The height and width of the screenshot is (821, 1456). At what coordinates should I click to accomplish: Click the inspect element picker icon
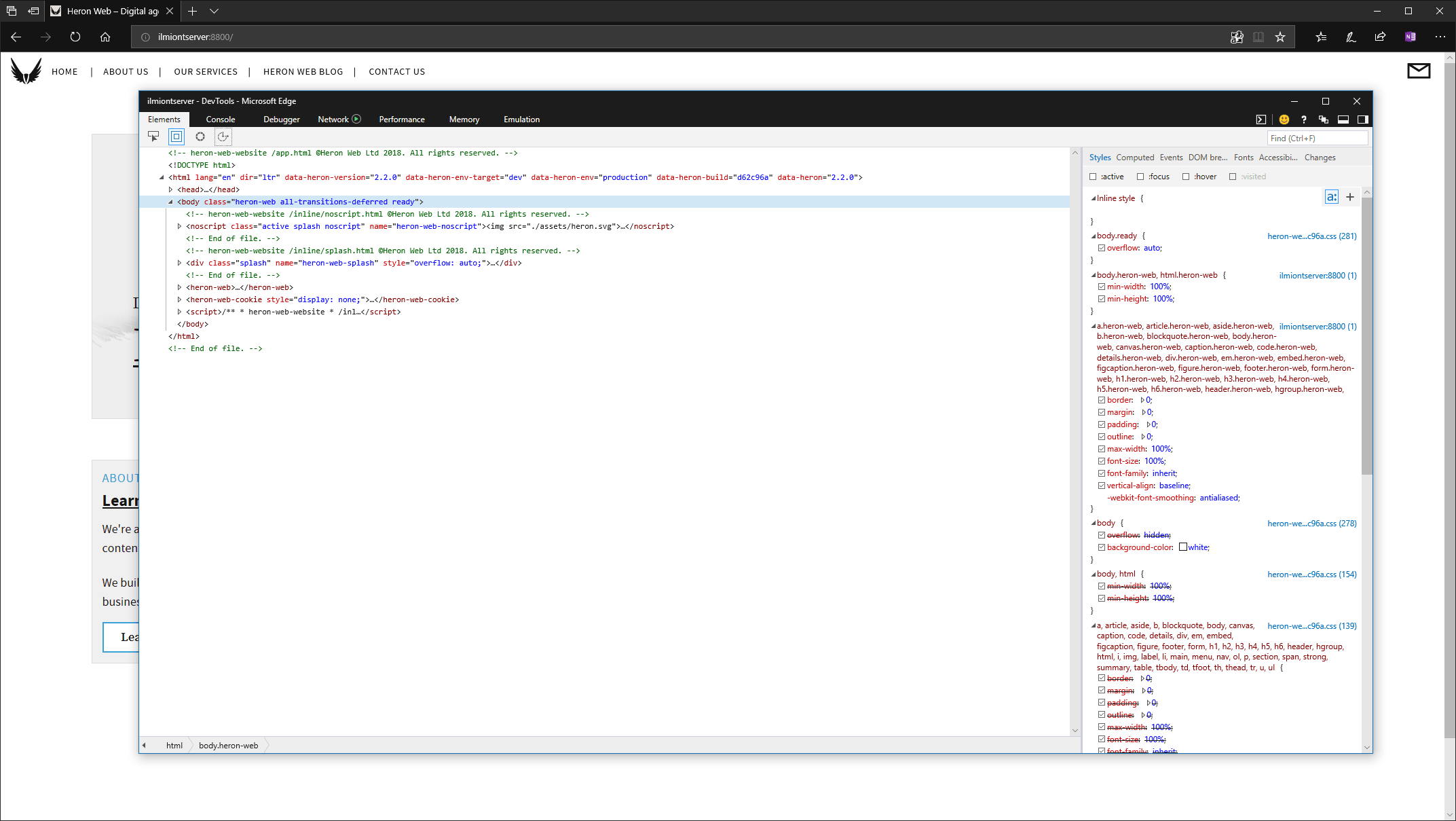153,137
